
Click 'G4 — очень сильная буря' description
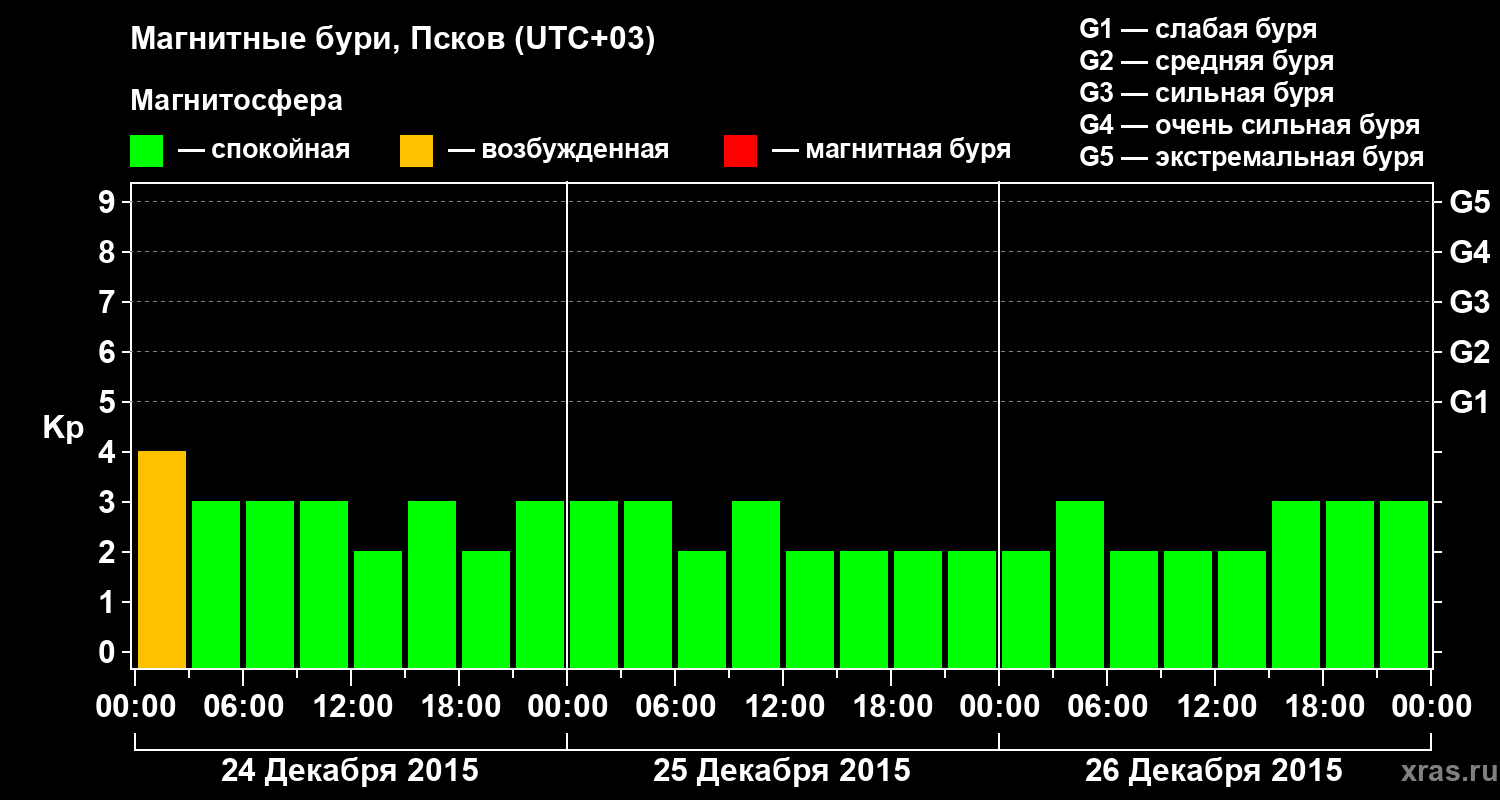pos(1250,125)
